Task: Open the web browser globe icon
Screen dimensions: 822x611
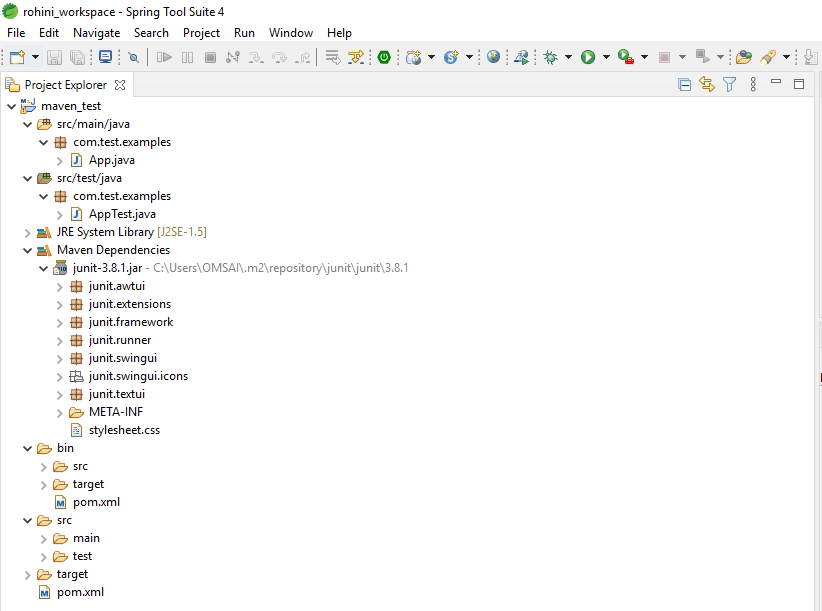Action: [x=493, y=57]
